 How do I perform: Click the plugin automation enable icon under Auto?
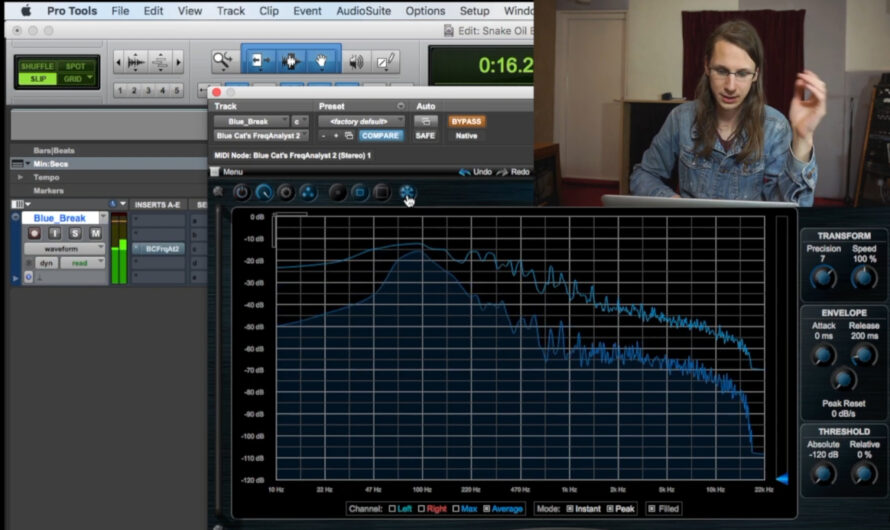[x=425, y=121]
